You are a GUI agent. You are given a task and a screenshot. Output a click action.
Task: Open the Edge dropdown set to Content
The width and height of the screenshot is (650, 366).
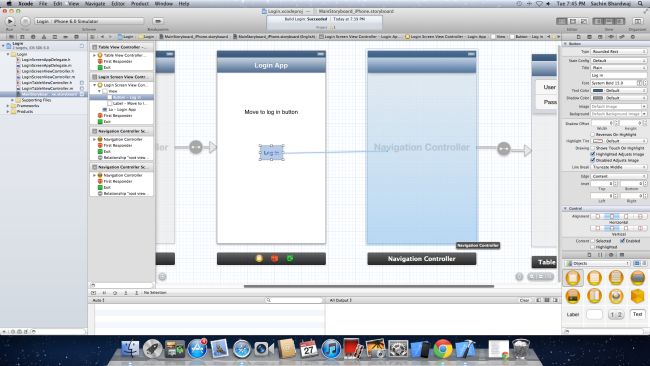618,176
